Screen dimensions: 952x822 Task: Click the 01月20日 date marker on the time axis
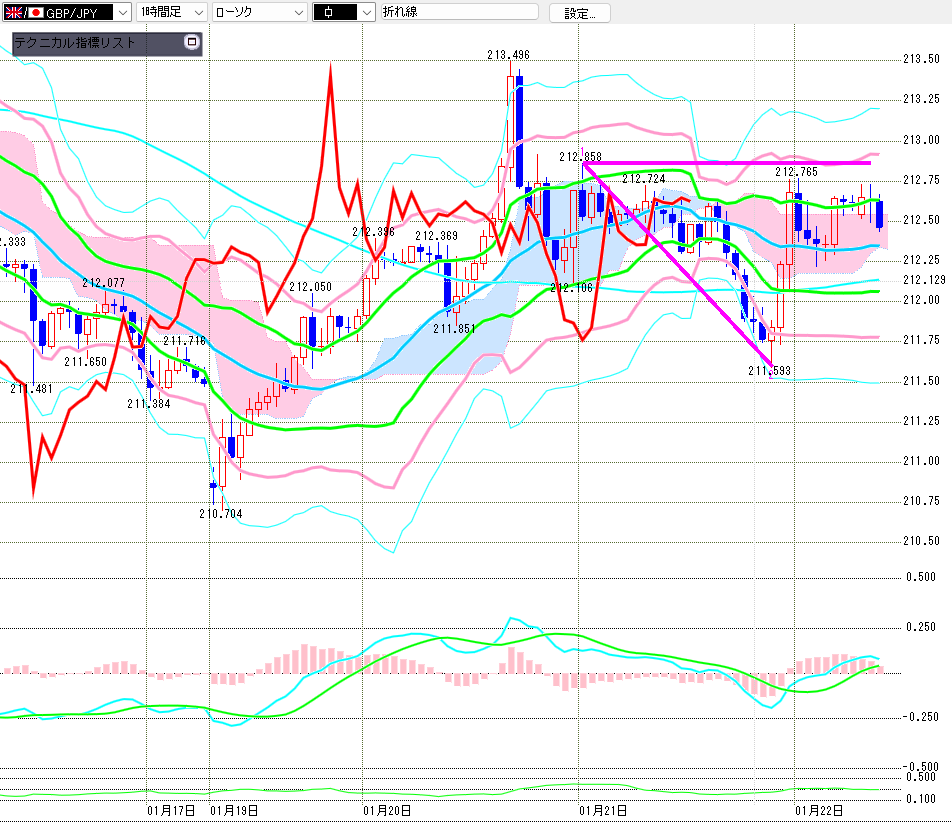pyautogui.click(x=388, y=810)
